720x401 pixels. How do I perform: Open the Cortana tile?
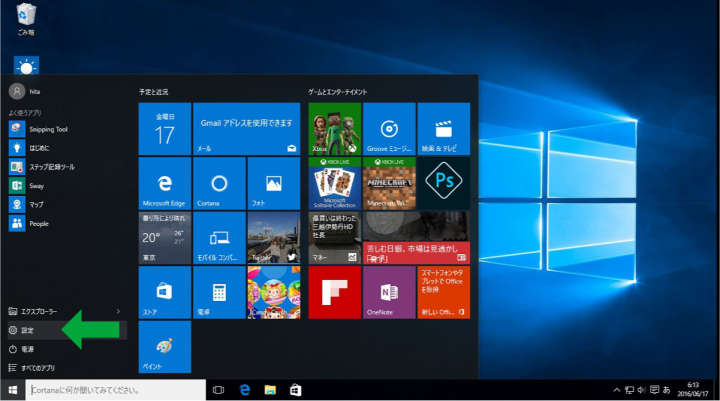[219, 183]
